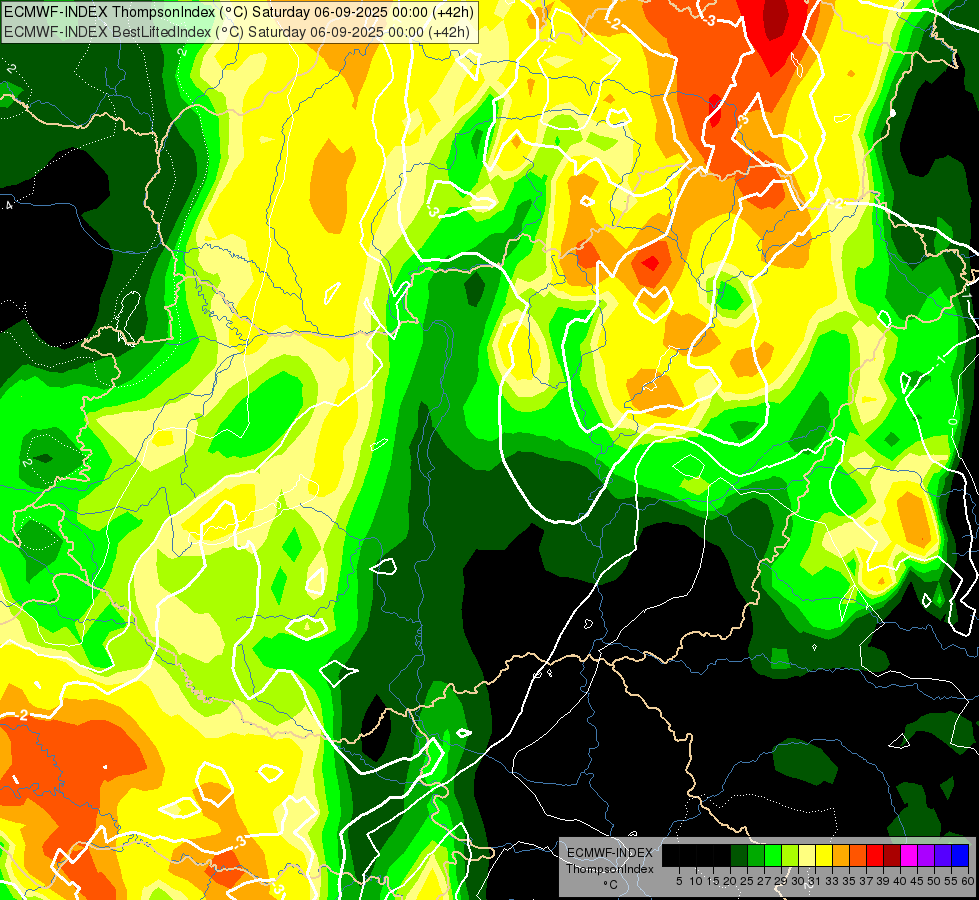Click the '°C' unit label in legend
Viewport: 979px width, 900px height.
tap(610, 885)
